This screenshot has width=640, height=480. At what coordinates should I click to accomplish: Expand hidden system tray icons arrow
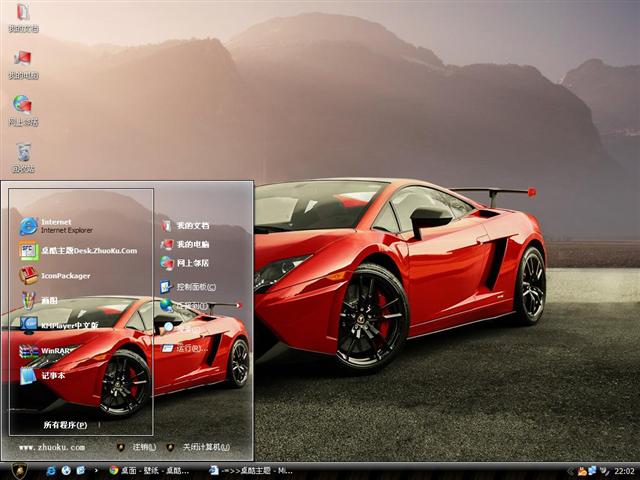(571, 471)
